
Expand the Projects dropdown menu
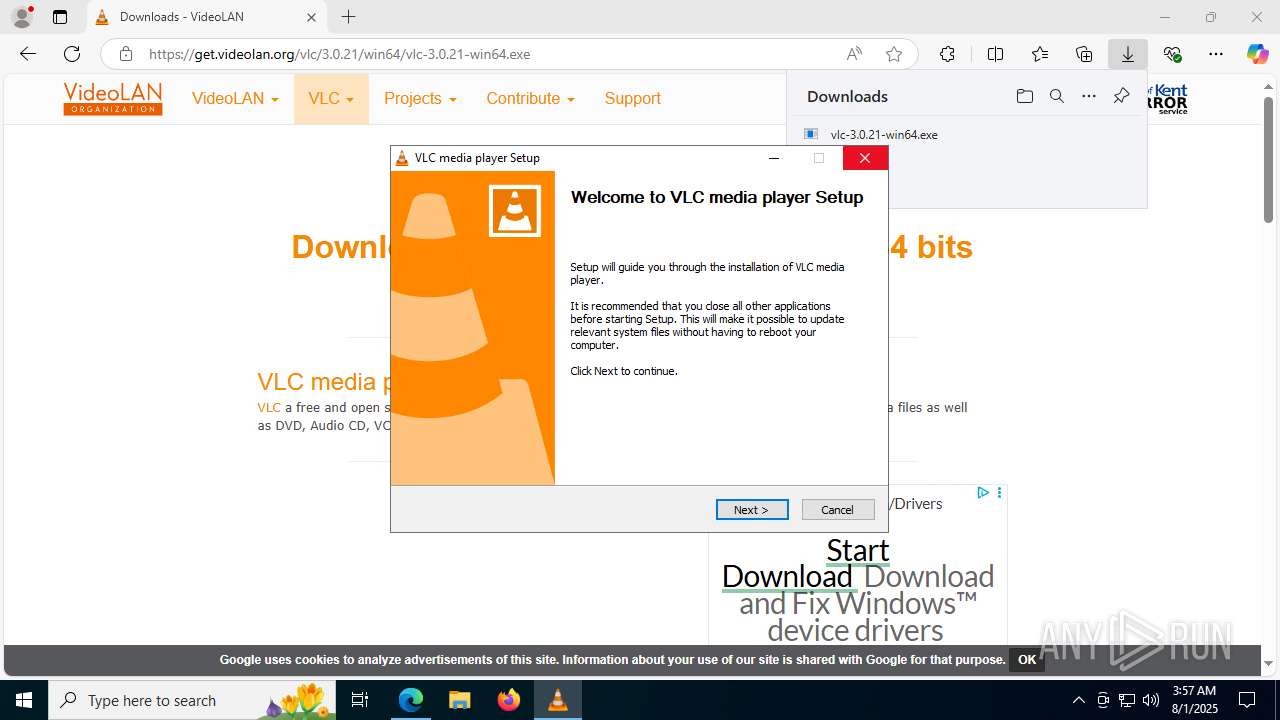(x=420, y=98)
